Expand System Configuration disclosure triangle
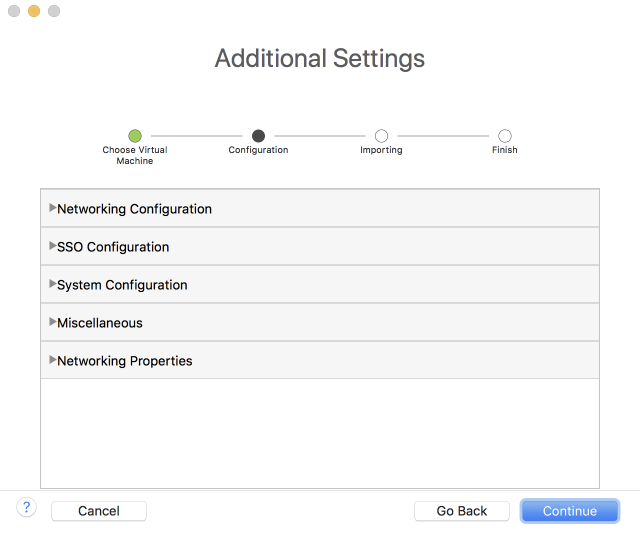 click(x=52, y=284)
